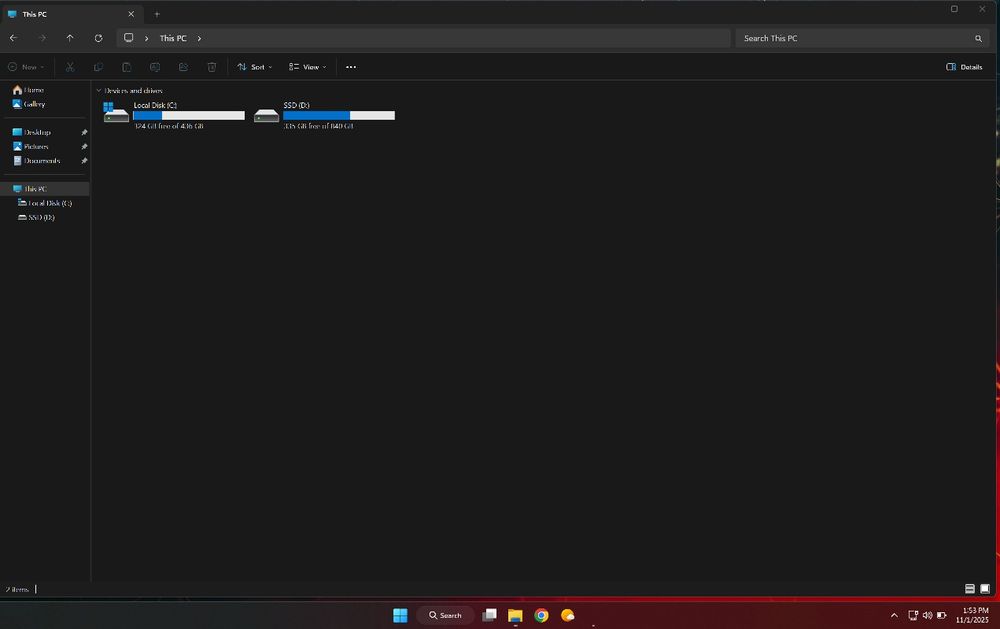
Task: Maximize the File Explorer window
Action: coord(954,9)
